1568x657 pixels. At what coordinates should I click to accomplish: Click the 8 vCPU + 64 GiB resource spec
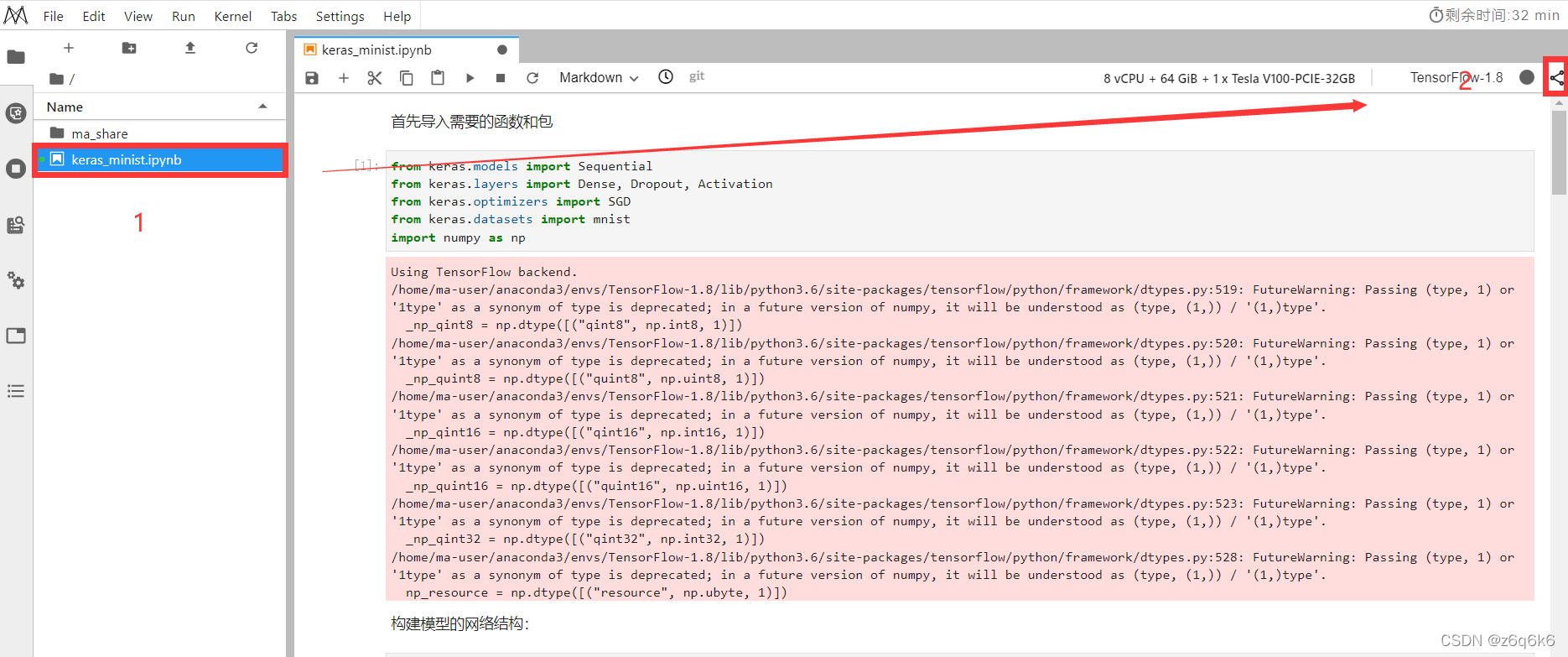click(x=1229, y=78)
